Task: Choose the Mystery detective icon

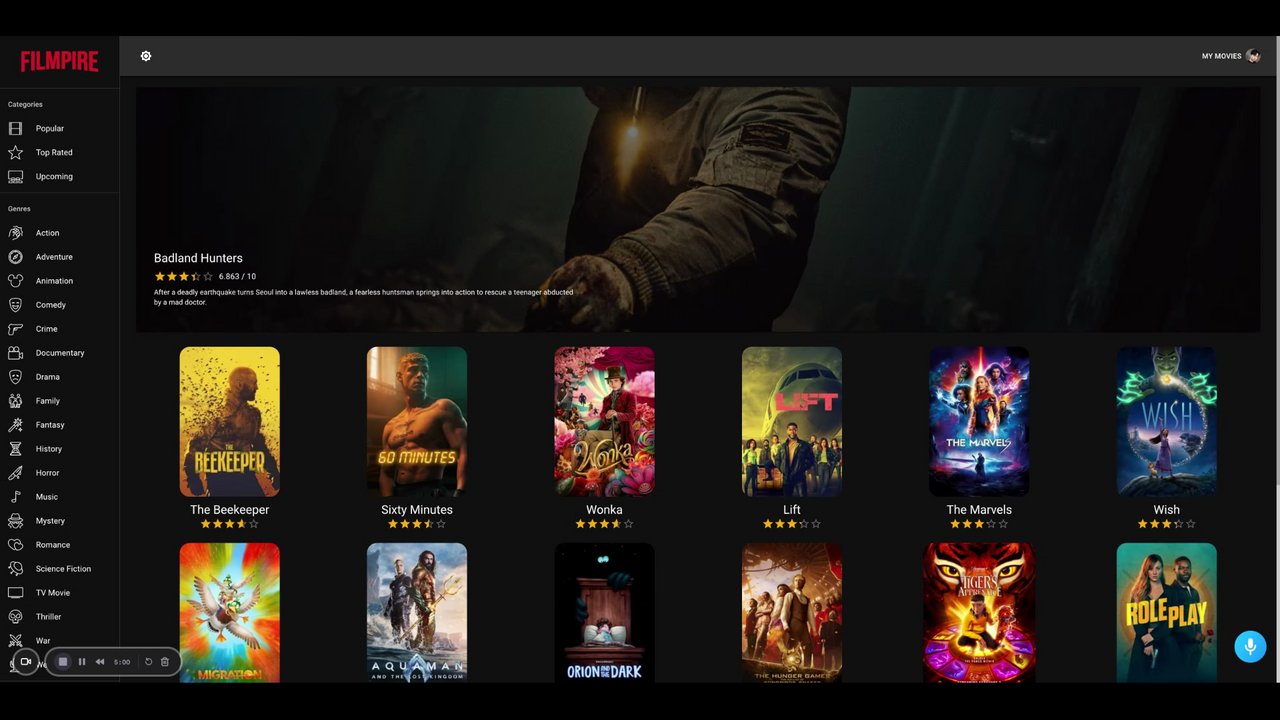Action: tap(15, 521)
